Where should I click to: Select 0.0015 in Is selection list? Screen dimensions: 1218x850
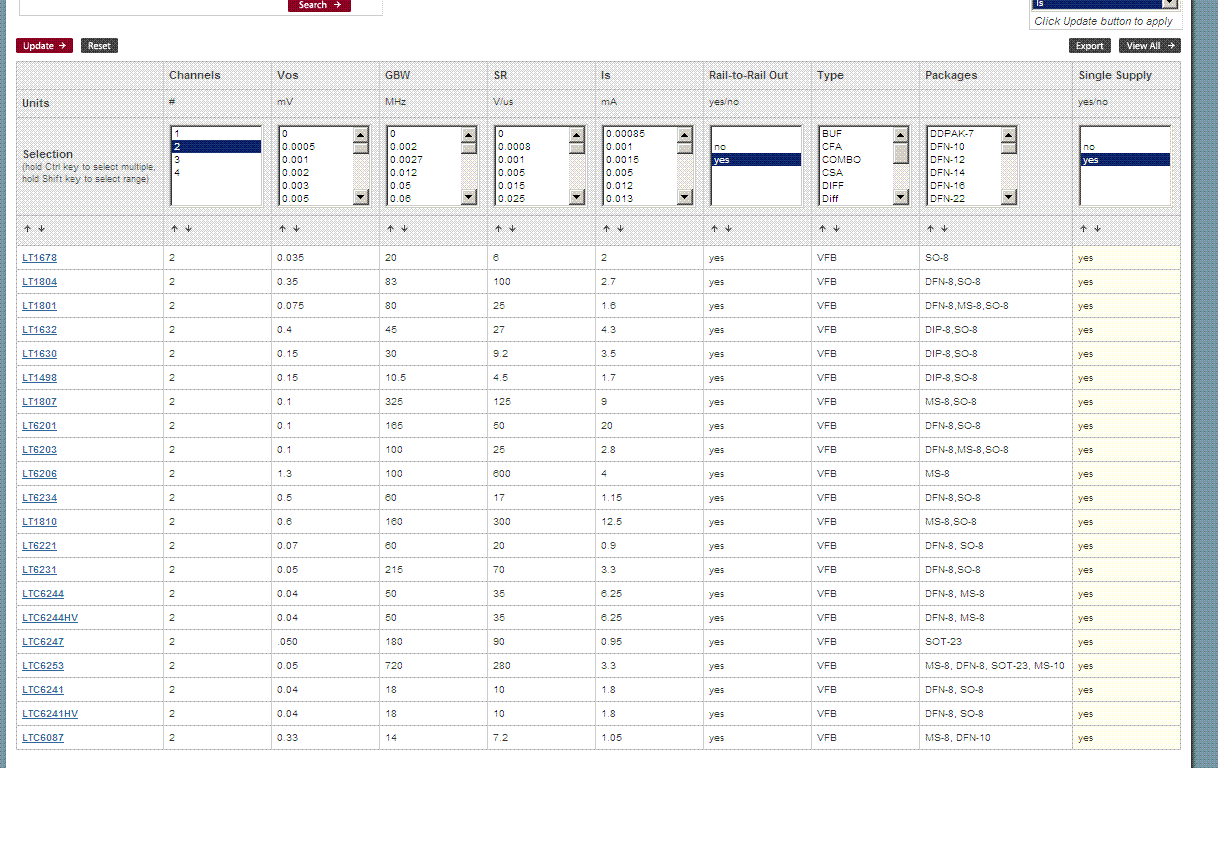pyautogui.click(x=640, y=159)
